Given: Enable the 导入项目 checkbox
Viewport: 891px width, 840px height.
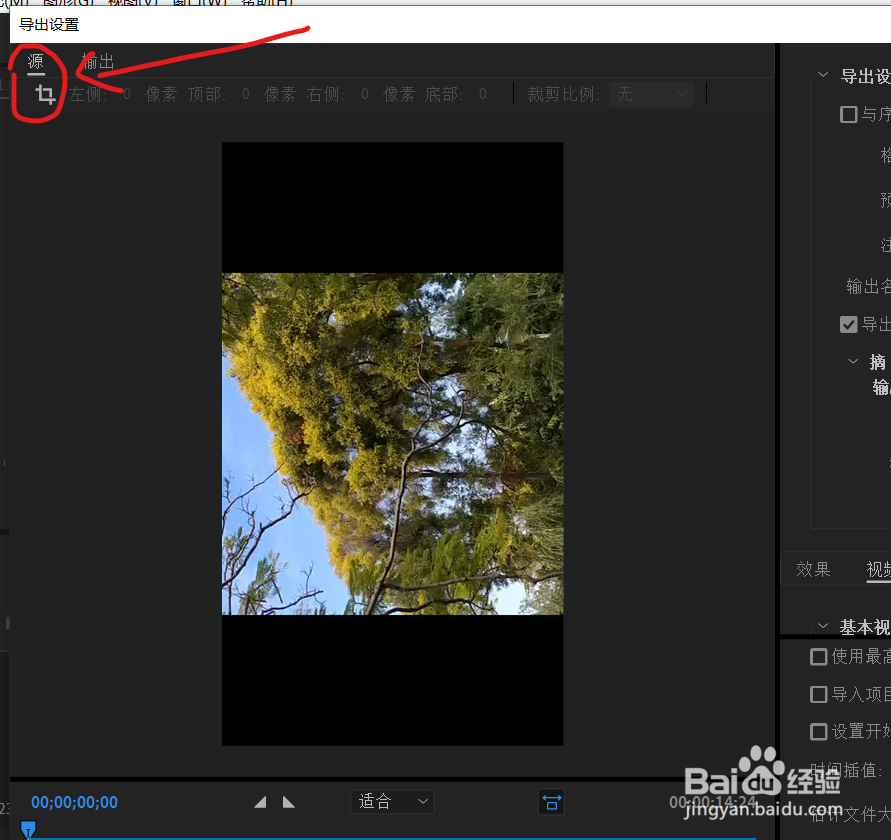Looking at the screenshot, I should (x=818, y=695).
